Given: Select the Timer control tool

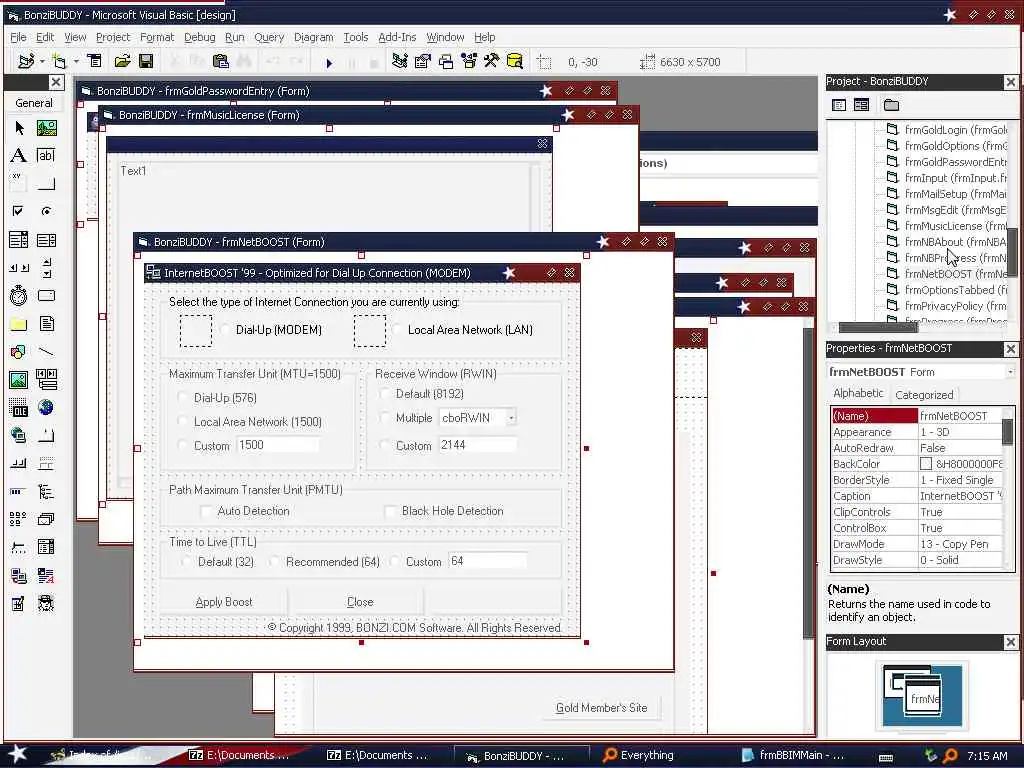Looking at the screenshot, I should (19, 296).
